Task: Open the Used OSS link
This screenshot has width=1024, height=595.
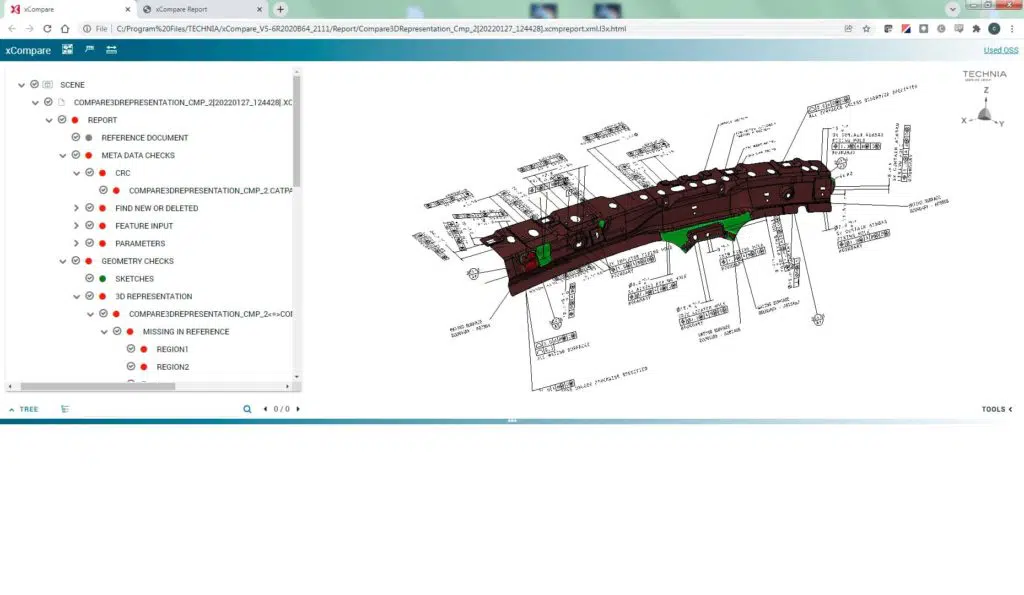Action: (x=1000, y=50)
